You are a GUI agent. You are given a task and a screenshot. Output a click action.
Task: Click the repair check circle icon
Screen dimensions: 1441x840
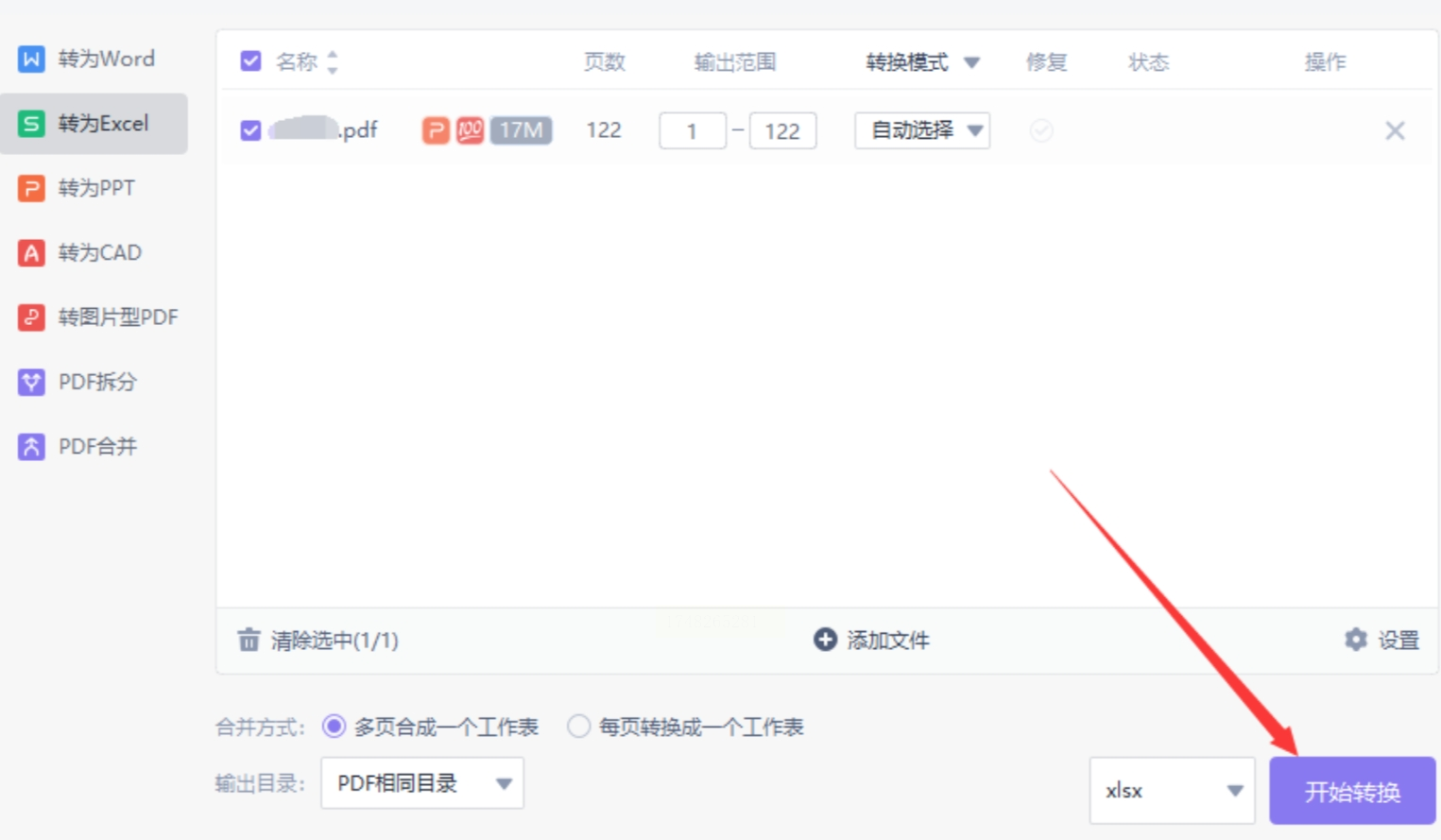coord(1041,130)
